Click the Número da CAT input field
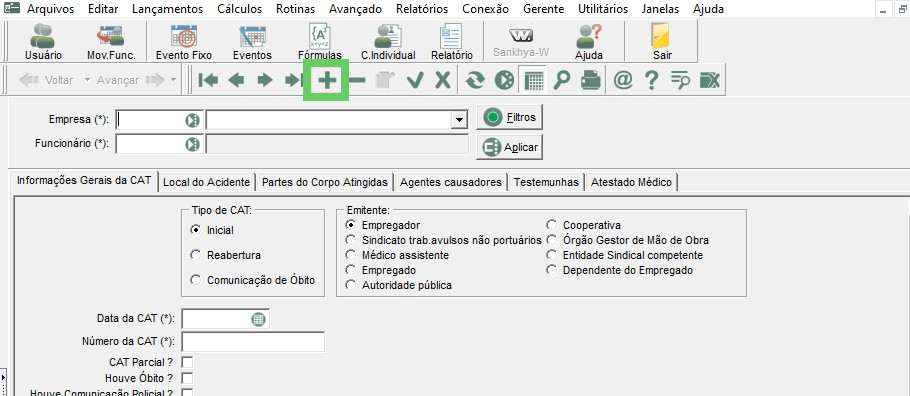 click(253, 341)
